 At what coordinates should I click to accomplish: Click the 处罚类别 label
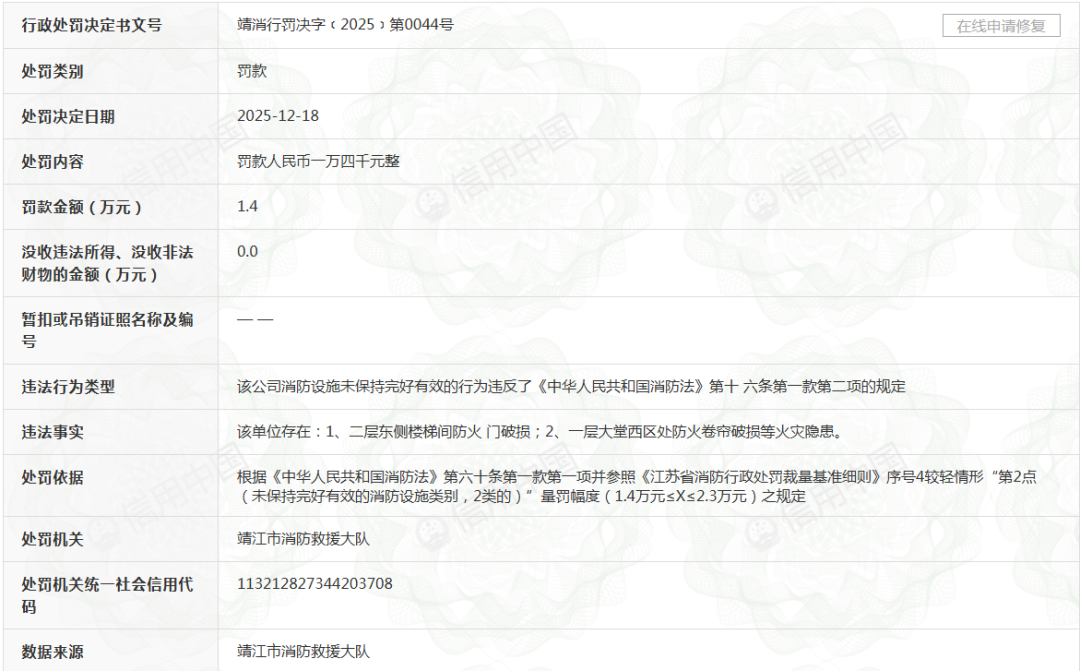point(52,71)
